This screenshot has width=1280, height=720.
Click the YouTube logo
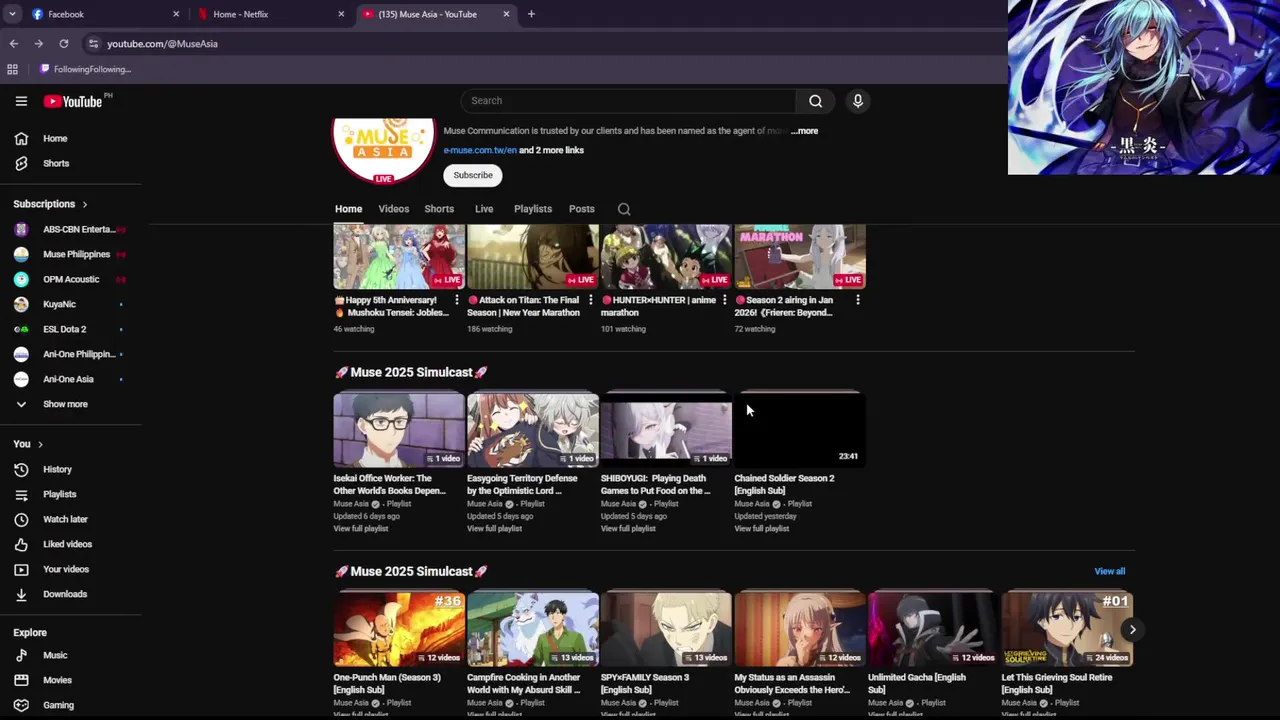(x=73, y=101)
